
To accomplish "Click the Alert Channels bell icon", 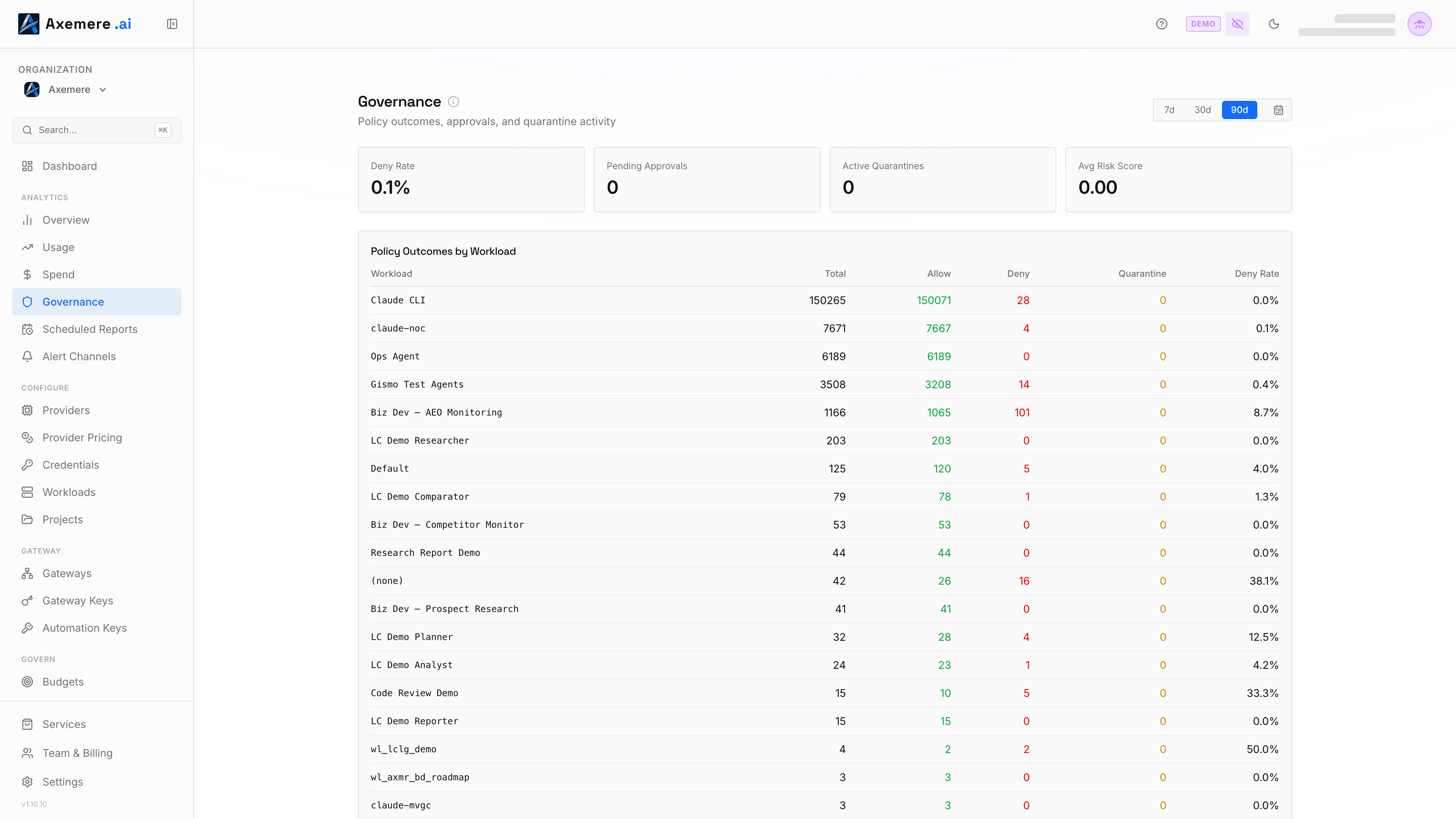I will tap(27, 357).
